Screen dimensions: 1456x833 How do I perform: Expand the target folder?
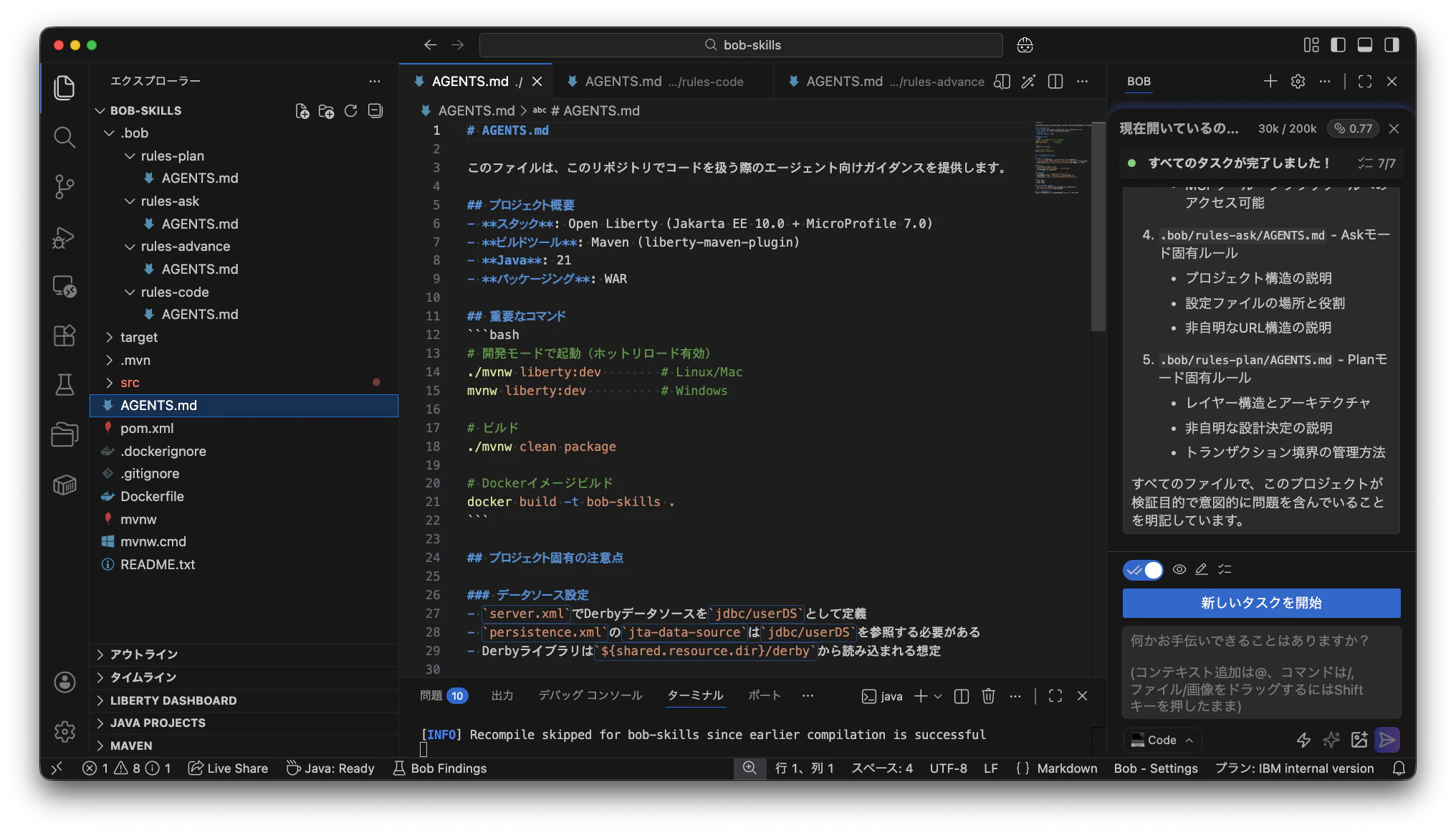[139, 337]
